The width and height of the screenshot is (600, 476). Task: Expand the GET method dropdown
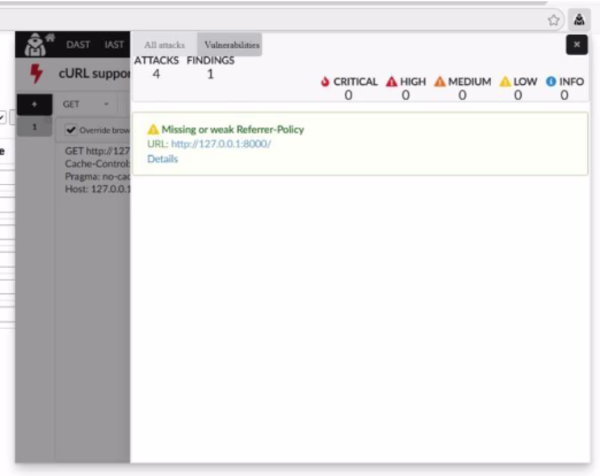[86, 104]
